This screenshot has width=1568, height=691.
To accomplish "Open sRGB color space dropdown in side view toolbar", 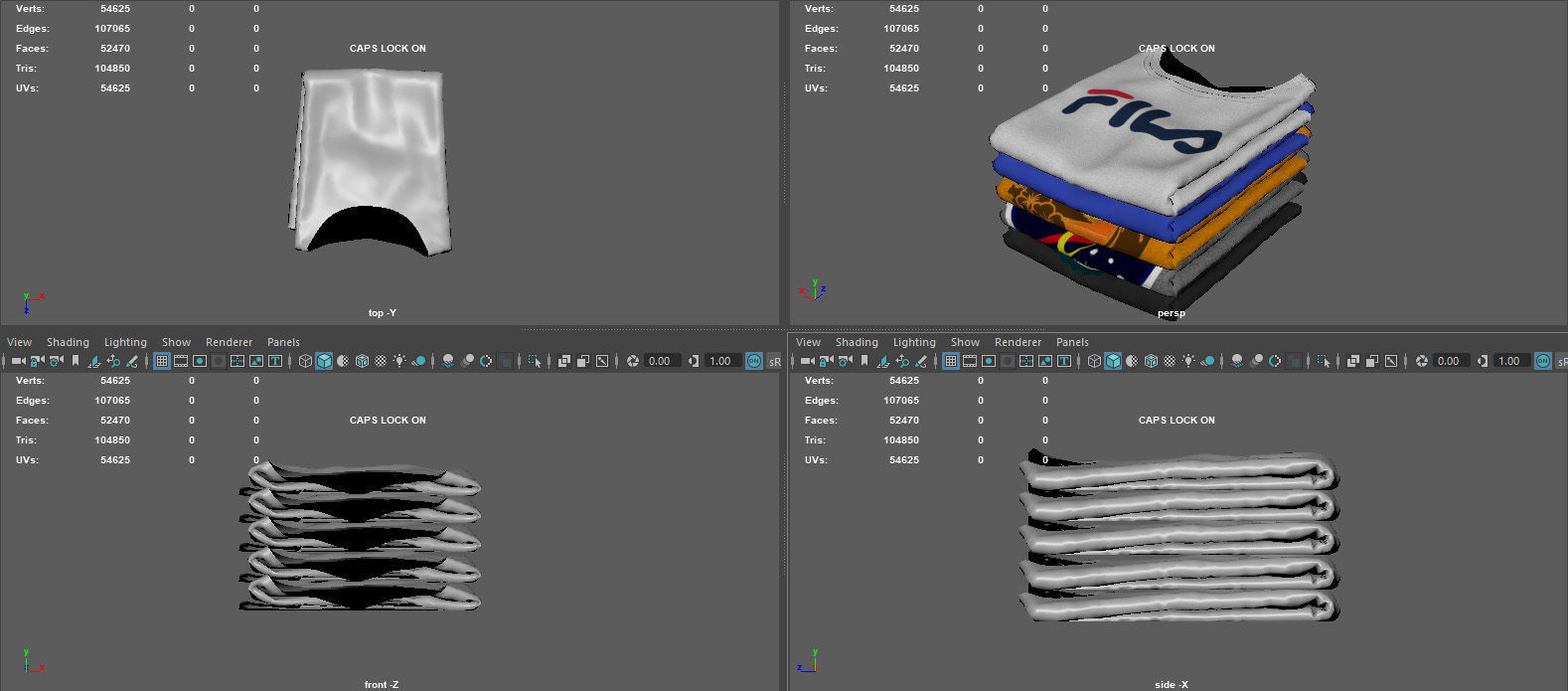I will 1561,361.
